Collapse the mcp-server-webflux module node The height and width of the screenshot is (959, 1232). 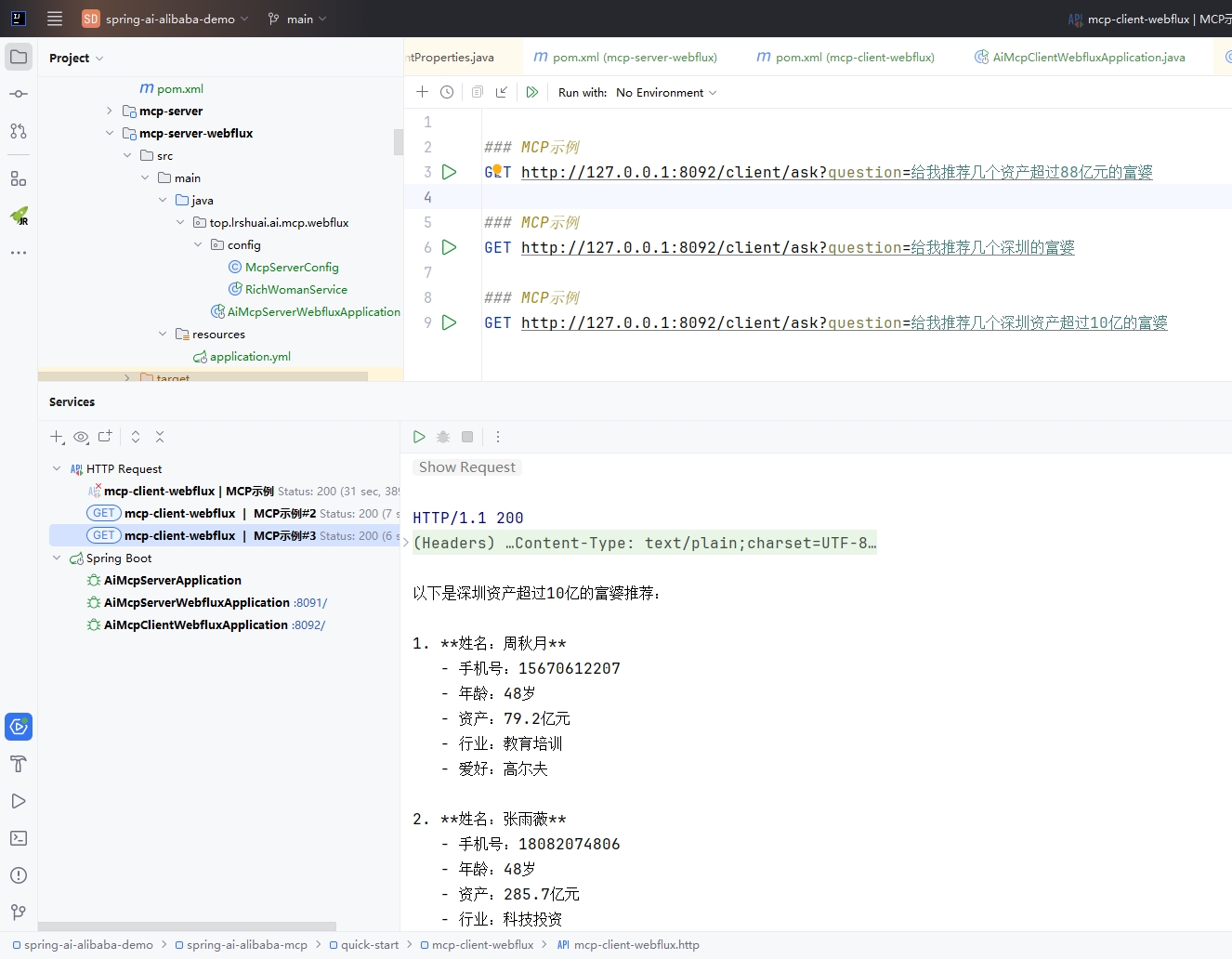click(110, 133)
